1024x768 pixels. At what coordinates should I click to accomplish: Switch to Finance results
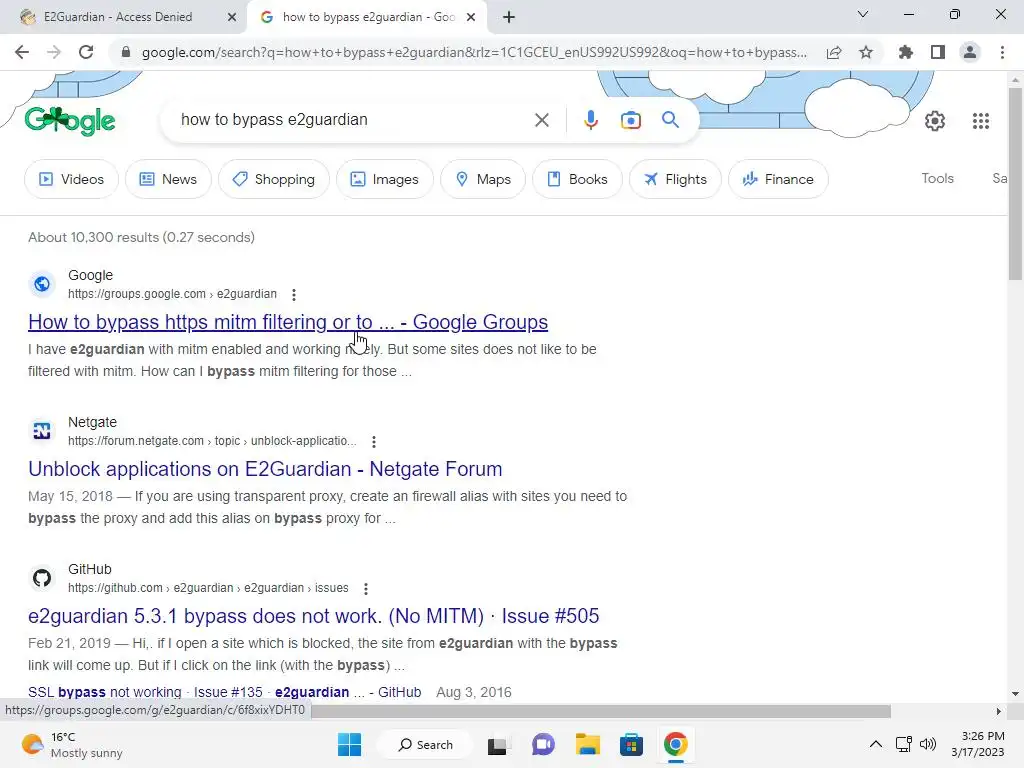pos(778,179)
